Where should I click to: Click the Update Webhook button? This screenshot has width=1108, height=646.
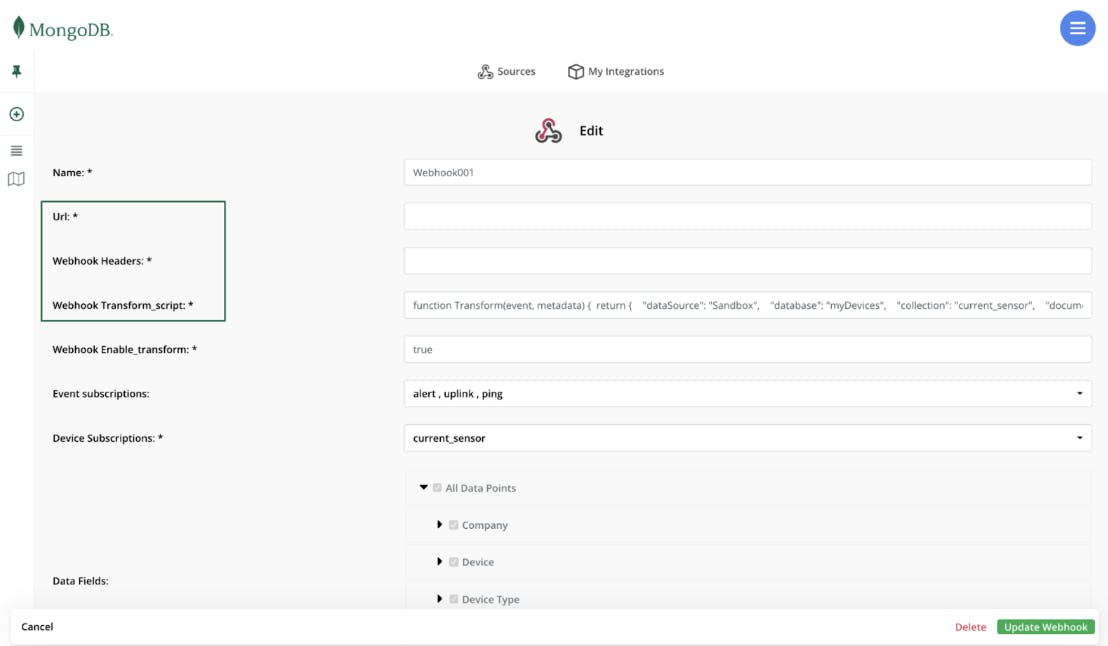coord(1045,627)
